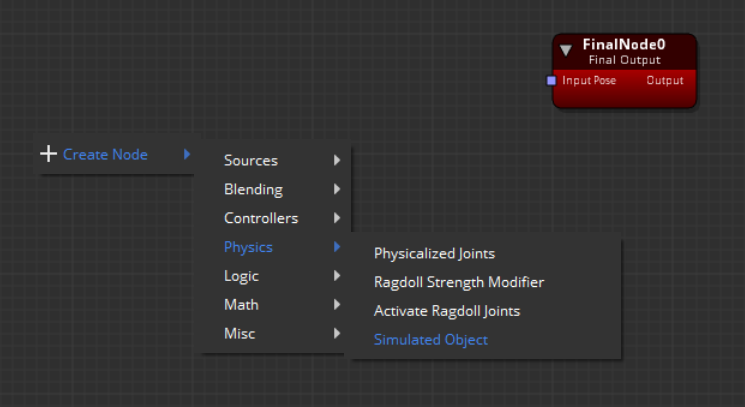Expand the Blending submenu arrow
Viewport: 745px width, 407px height.
tap(337, 189)
